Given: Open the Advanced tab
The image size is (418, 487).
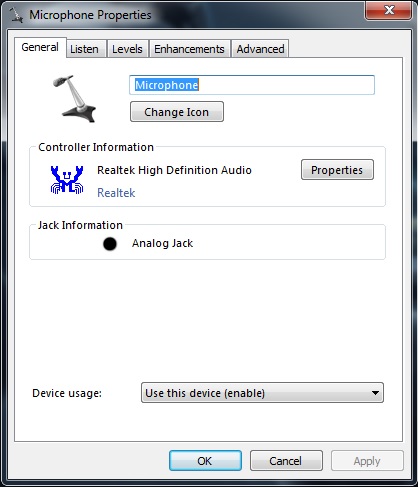Looking at the screenshot, I should [x=260, y=49].
